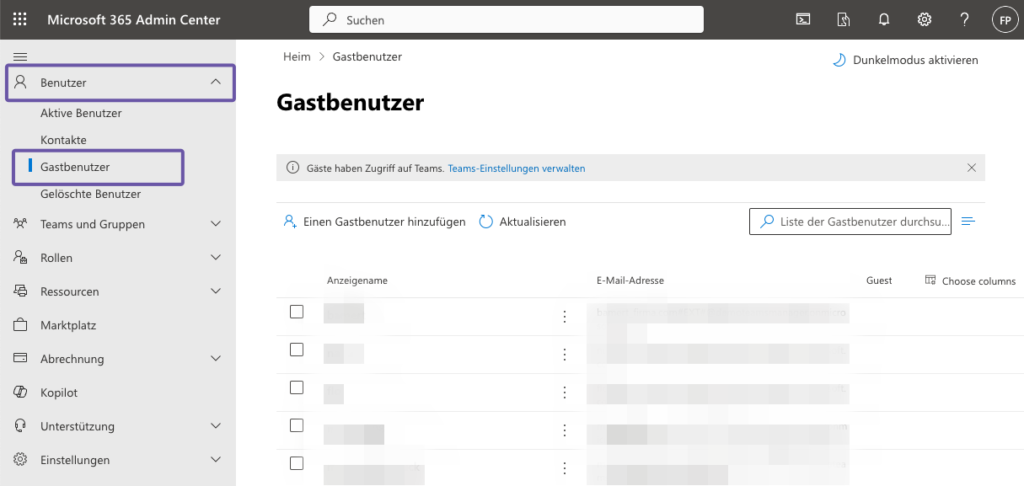Open more actions dots for fifth guest row
This screenshot has height=486, width=1024.
564,468
